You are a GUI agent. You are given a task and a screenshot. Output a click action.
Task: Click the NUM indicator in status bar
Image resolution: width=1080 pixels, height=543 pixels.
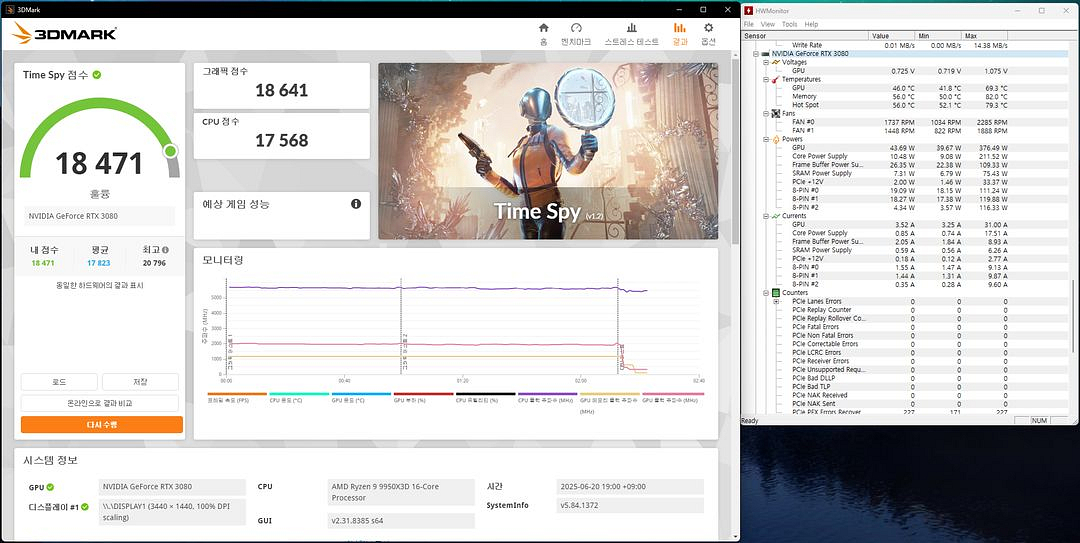[x=1040, y=420]
